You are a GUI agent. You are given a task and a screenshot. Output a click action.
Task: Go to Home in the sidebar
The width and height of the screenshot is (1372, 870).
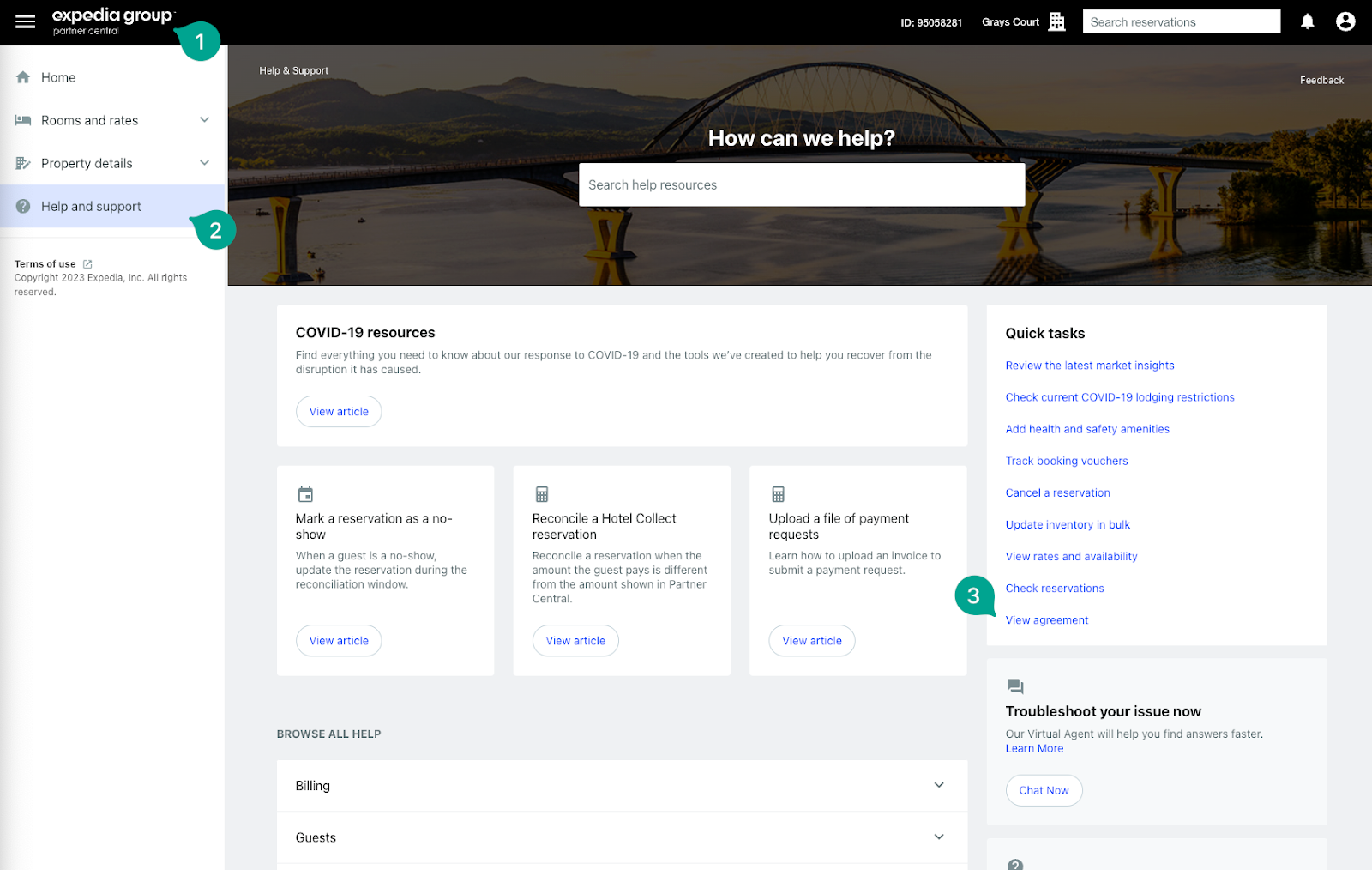(x=112, y=77)
